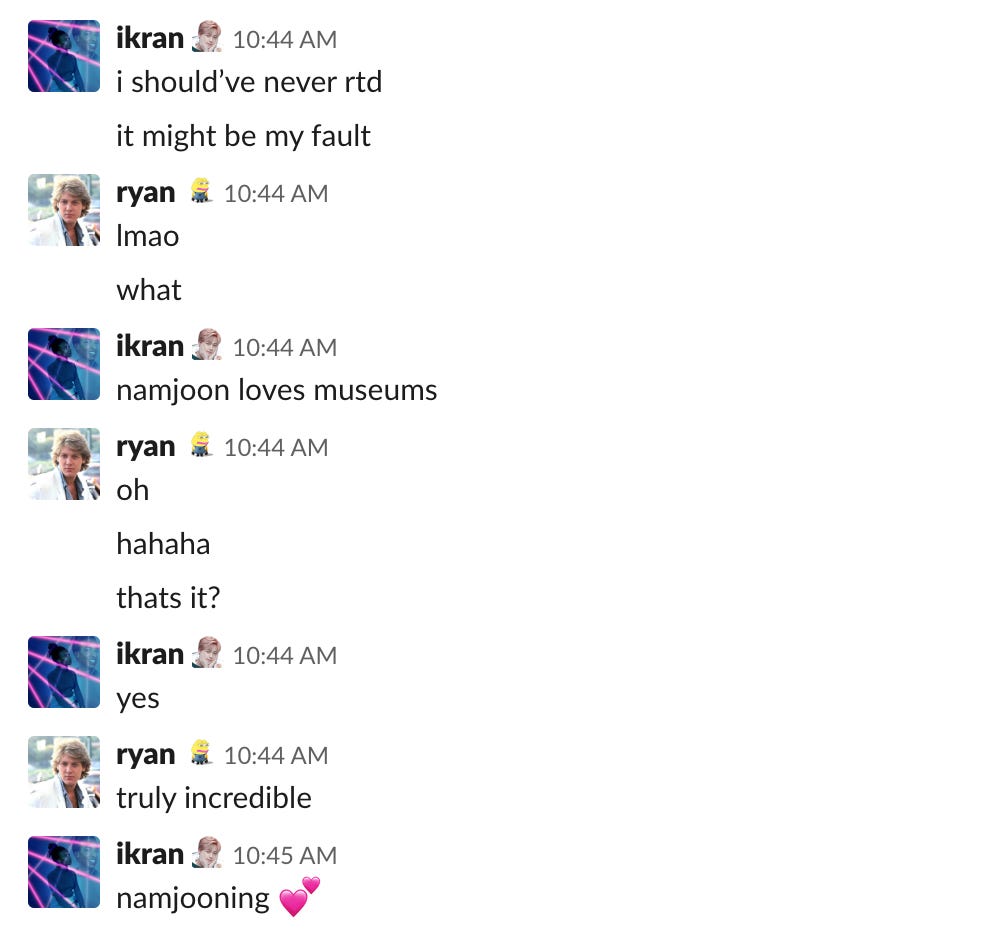Image resolution: width=1008 pixels, height=930 pixels.
Task: Click ikran's status emoji above 'namjoon loves museums'
Action: click(207, 345)
